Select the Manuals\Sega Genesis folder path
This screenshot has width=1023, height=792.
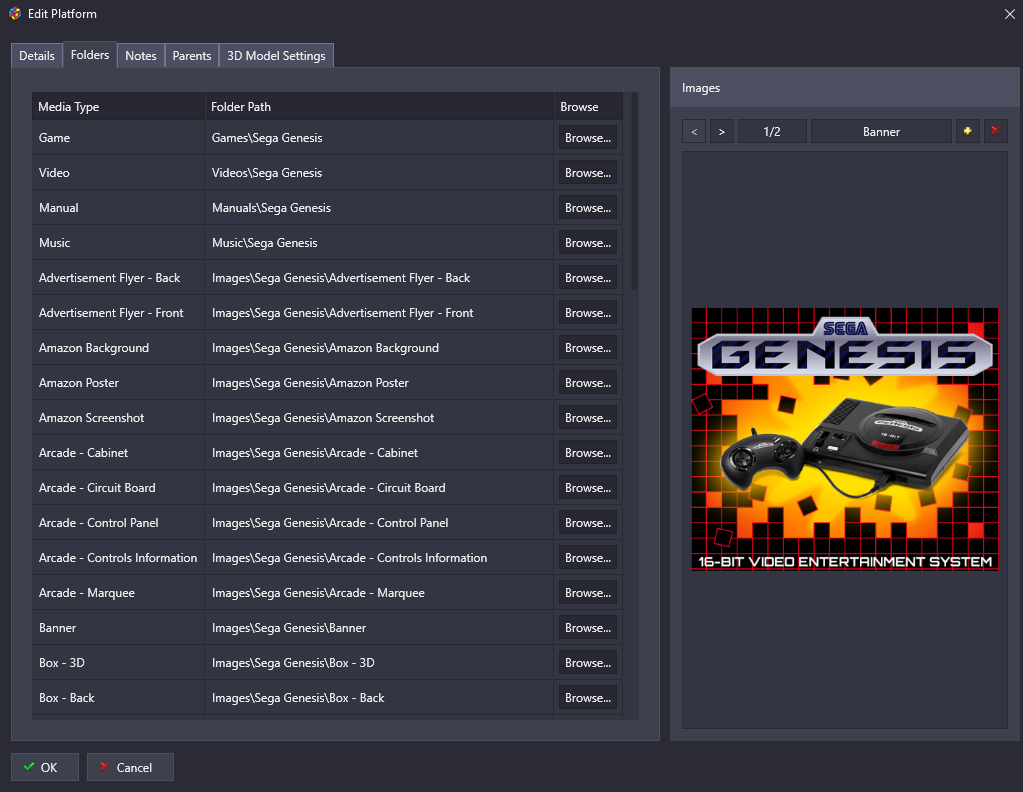pyautogui.click(x=379, y=207)
